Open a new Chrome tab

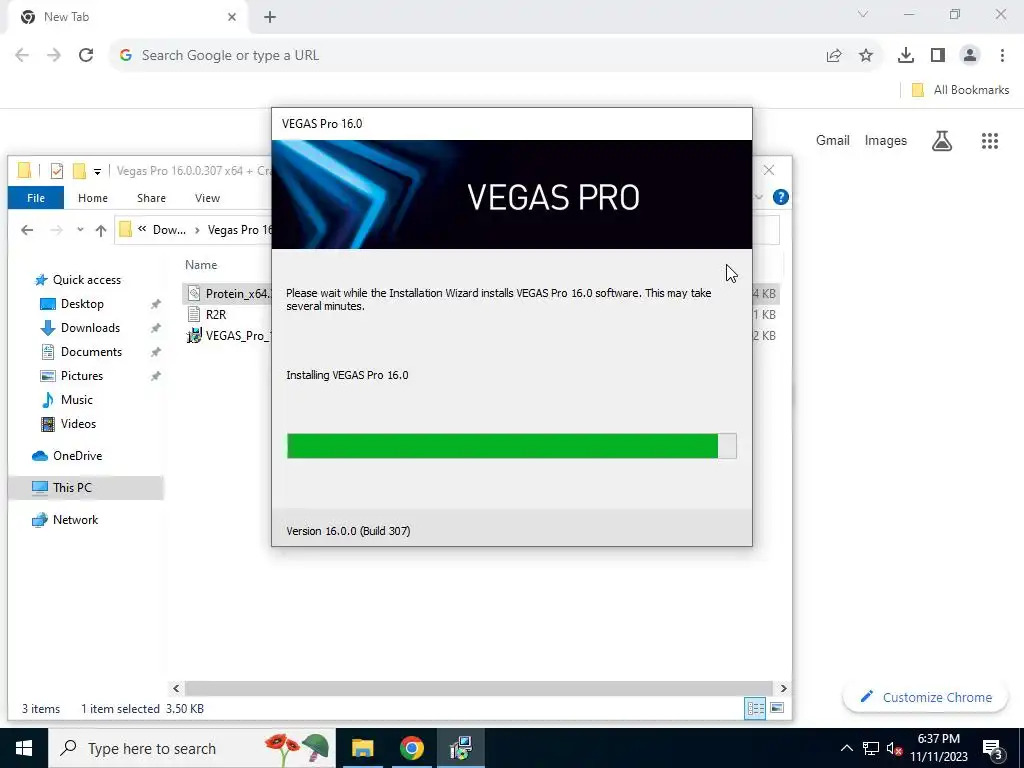(x=270, y=17)
